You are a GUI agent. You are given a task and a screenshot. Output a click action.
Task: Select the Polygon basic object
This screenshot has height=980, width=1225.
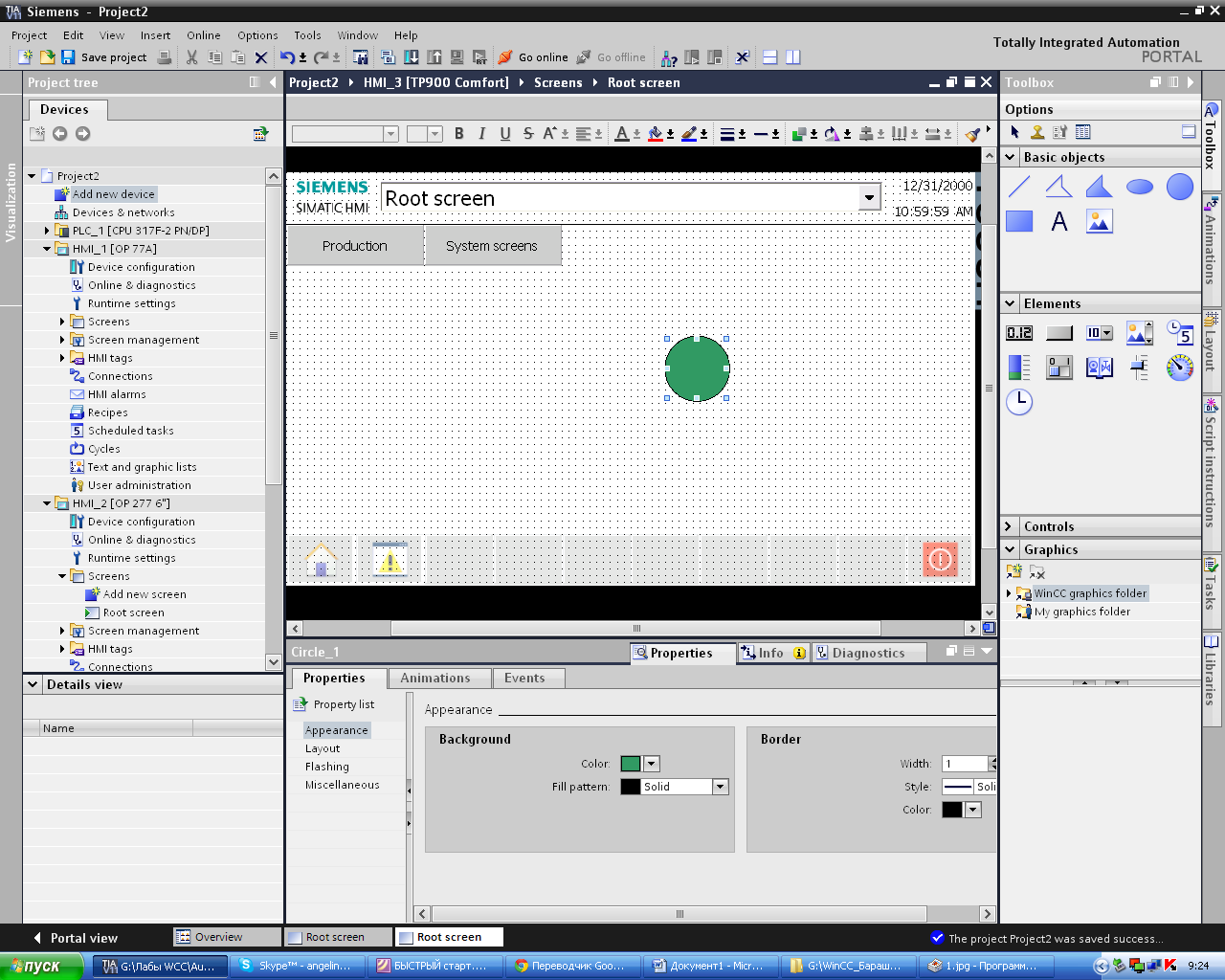pos(1100,187)
